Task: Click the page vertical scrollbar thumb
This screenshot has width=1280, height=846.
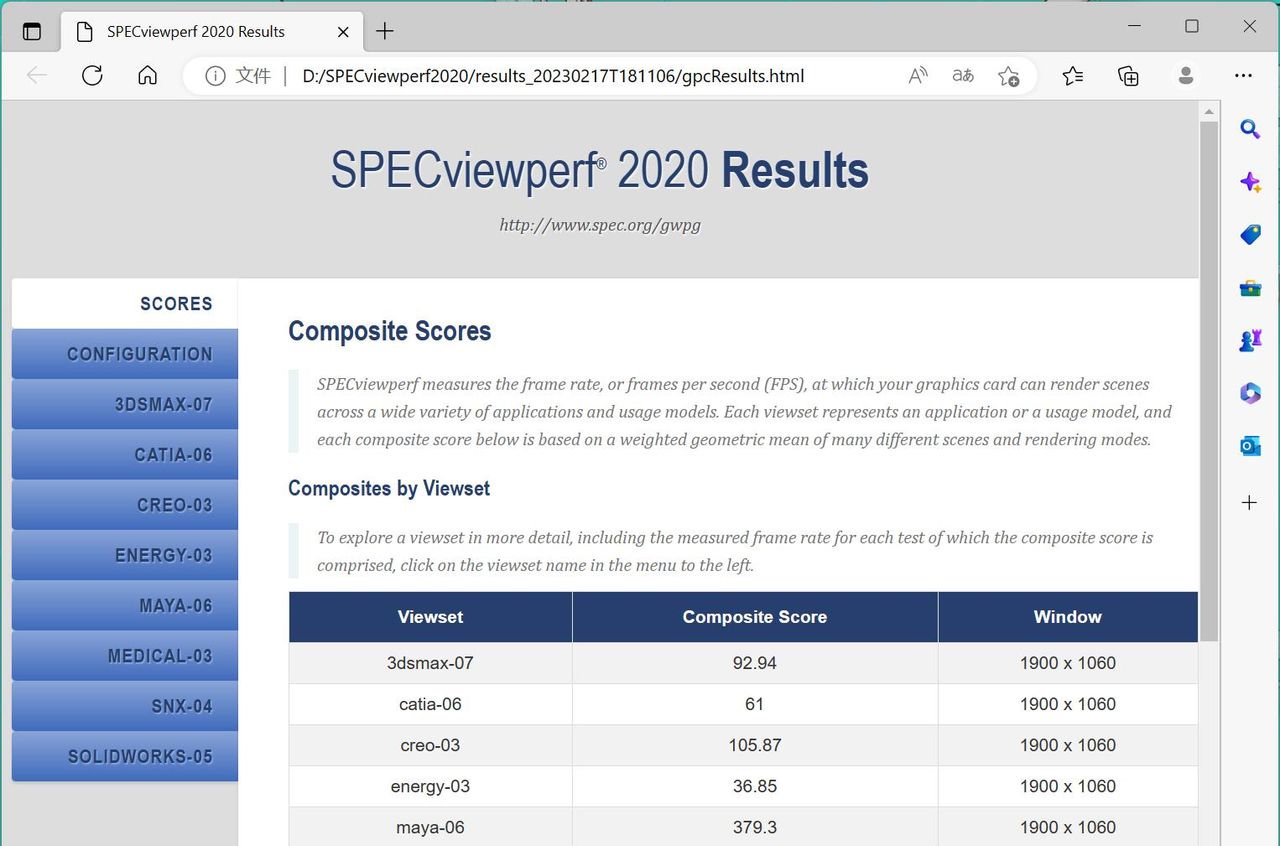Action: tap(1209, 381)
